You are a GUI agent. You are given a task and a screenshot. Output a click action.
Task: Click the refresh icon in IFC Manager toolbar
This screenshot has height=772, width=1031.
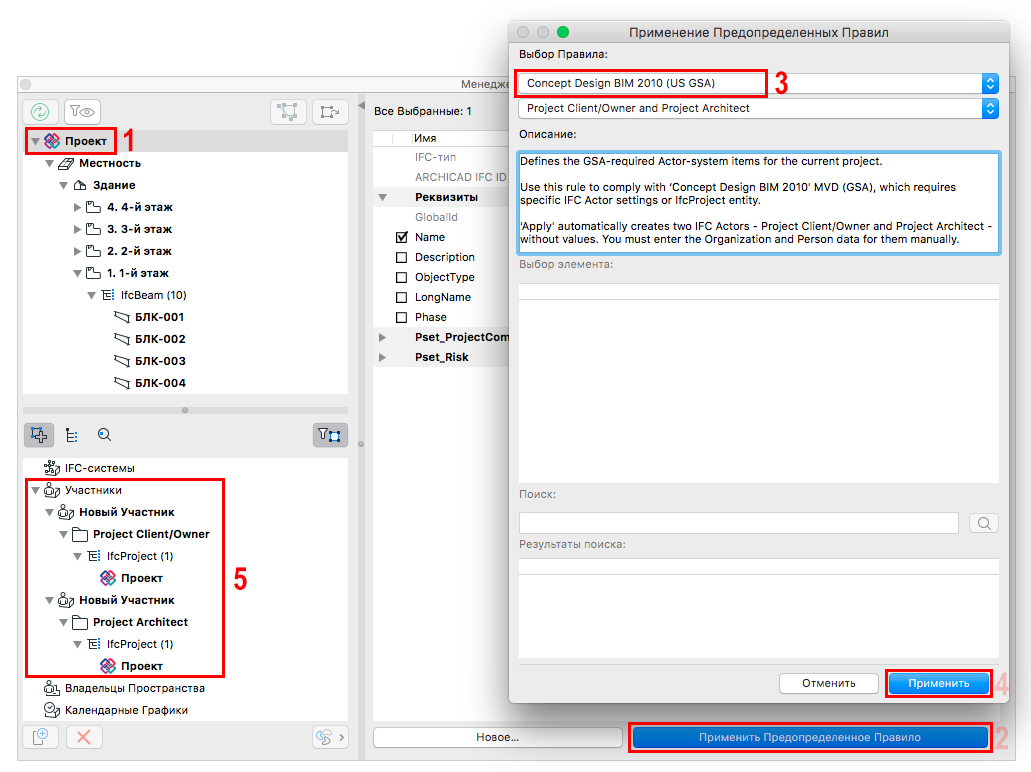click(x=40, y=112)
